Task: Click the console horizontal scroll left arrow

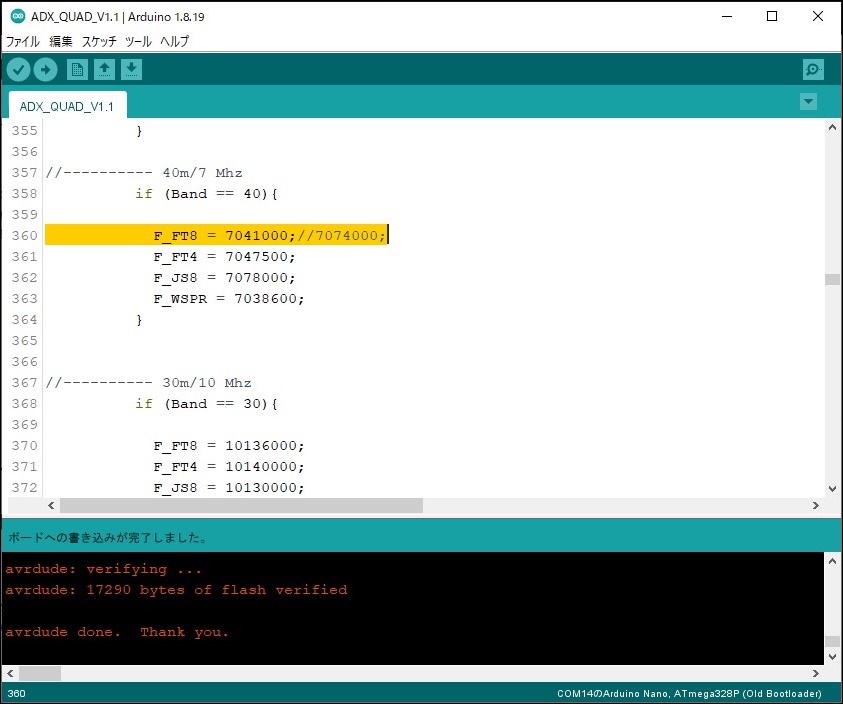Action: (x=10, y=673)
